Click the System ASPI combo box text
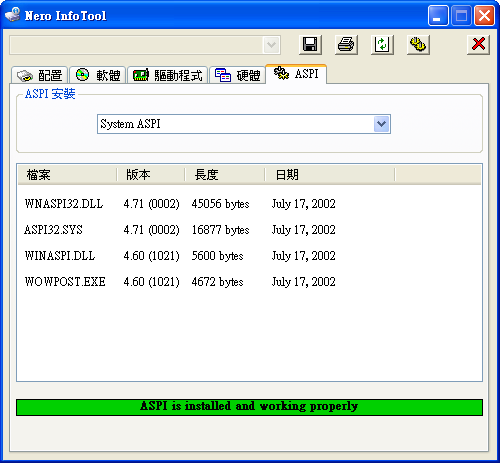 (x=130, y=124)
